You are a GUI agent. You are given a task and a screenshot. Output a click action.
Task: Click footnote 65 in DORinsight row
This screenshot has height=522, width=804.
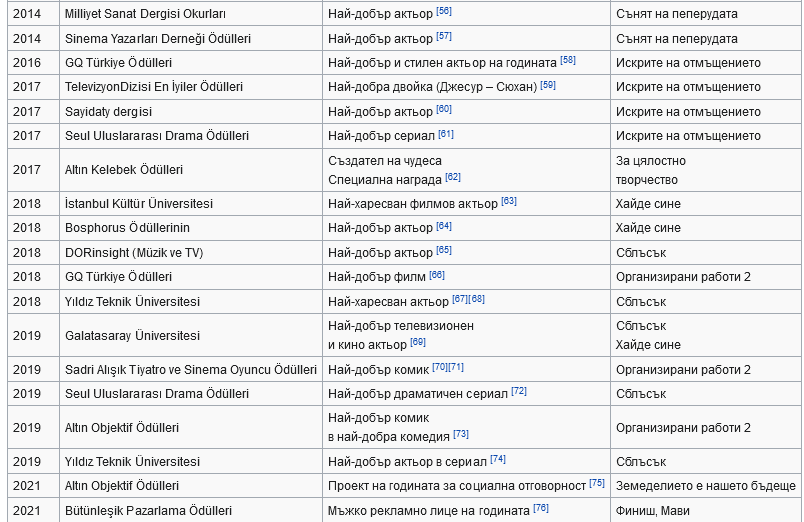[x=444, y=250]
